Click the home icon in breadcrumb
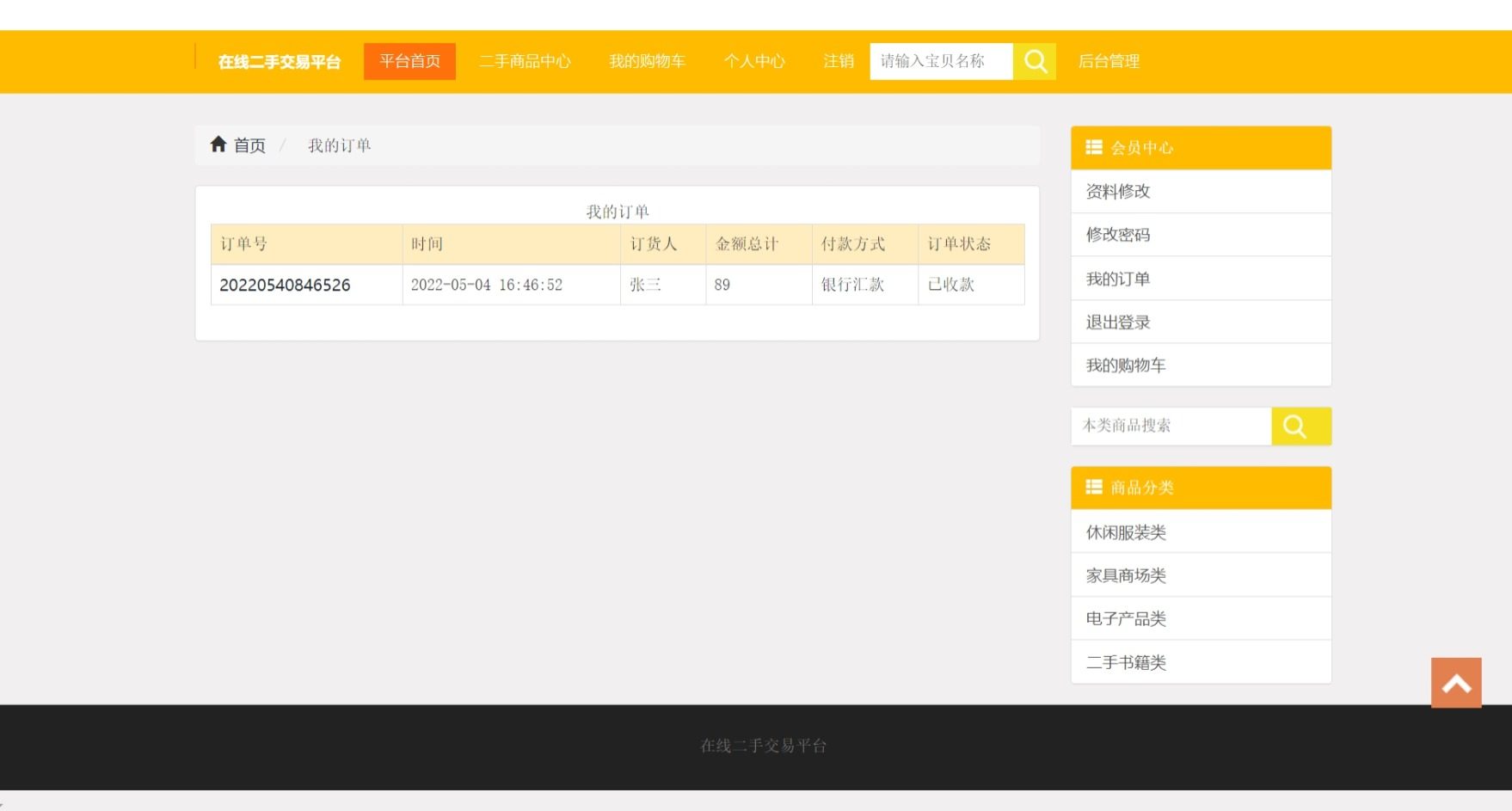The image size is (1512, 811). pos(218,144)
